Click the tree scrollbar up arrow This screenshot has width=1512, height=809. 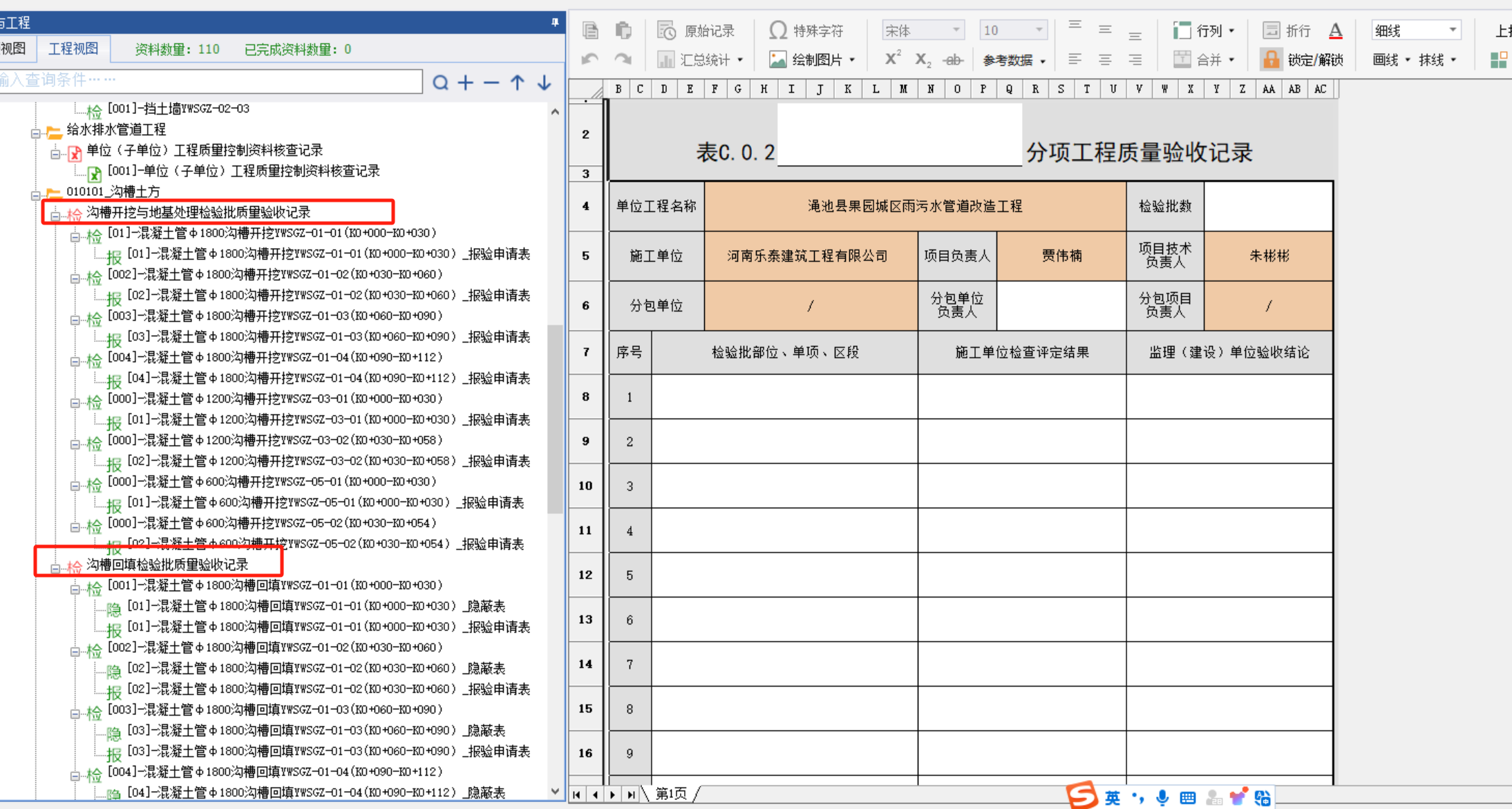(x=555, y=112)
